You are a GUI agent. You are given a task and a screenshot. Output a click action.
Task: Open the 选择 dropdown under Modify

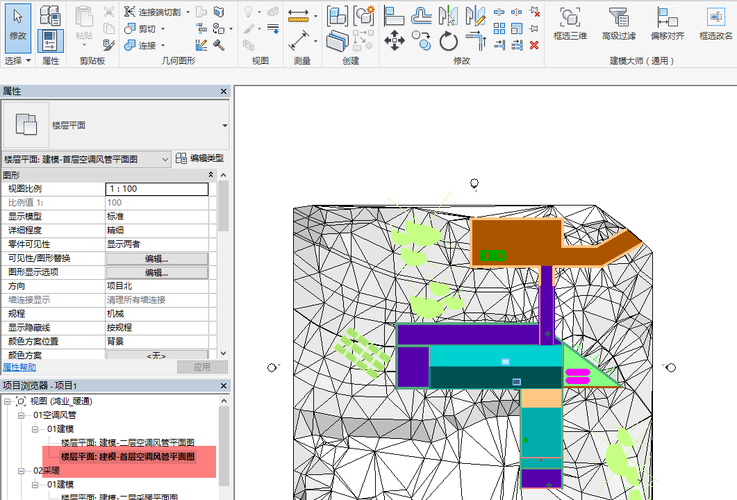[x=18, y=61]
